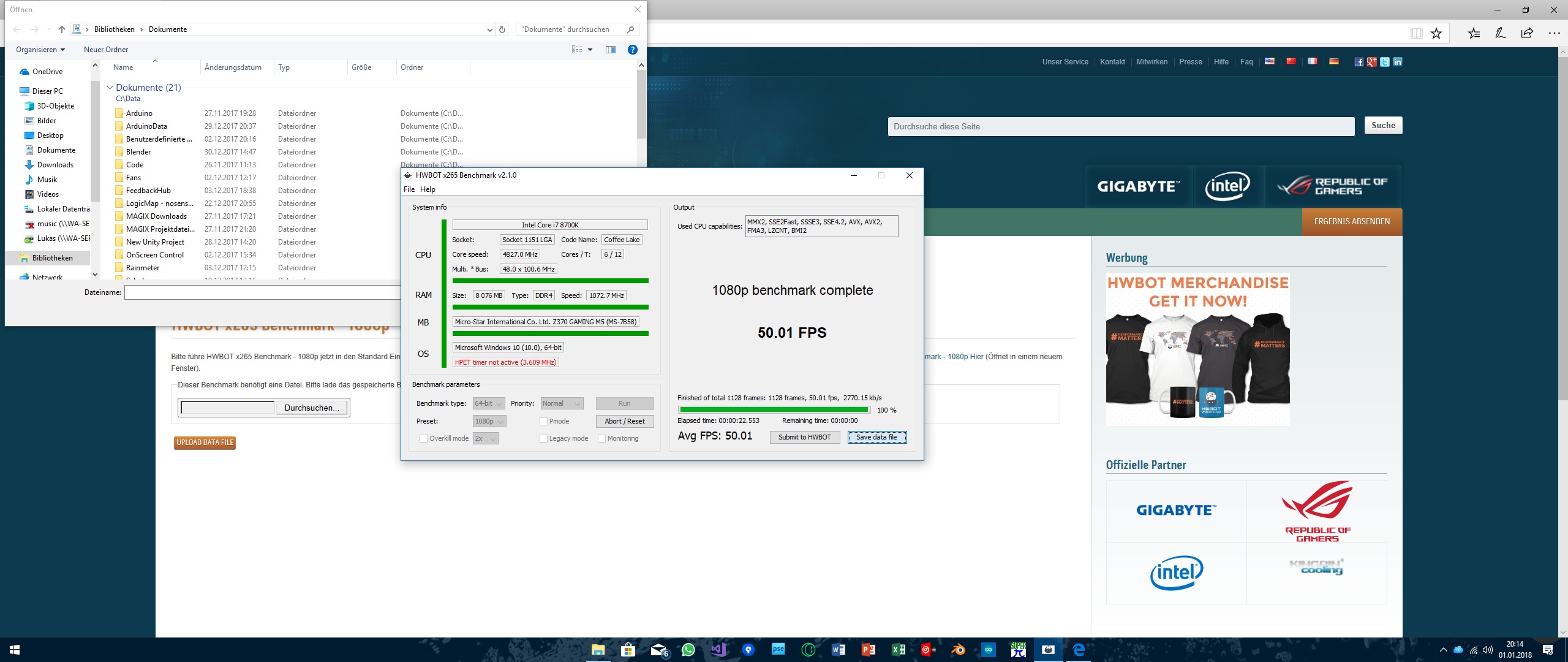Open the Faq page

coord(1246,62)
